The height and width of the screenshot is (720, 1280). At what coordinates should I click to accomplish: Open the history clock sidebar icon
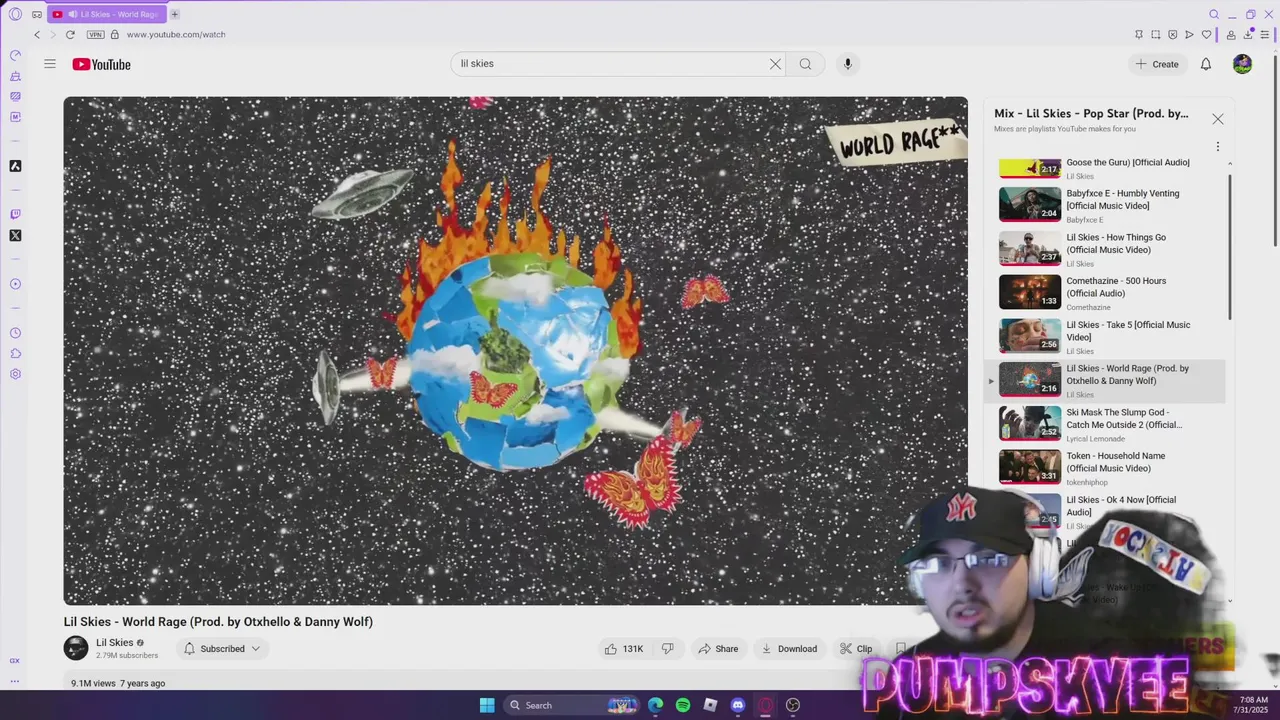click(15, 333)
